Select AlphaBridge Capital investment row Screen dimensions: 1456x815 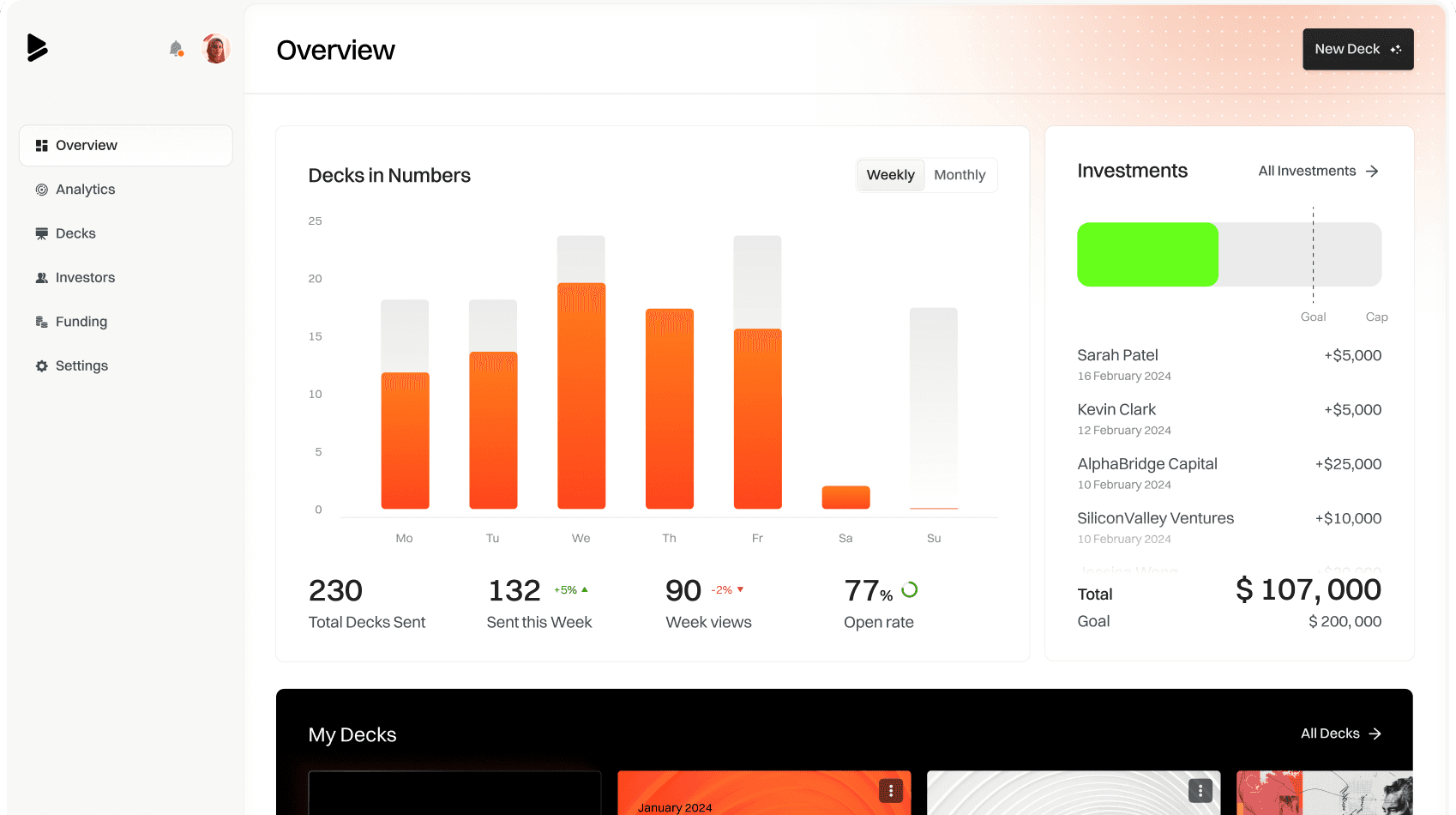[x=1229, y=473]
